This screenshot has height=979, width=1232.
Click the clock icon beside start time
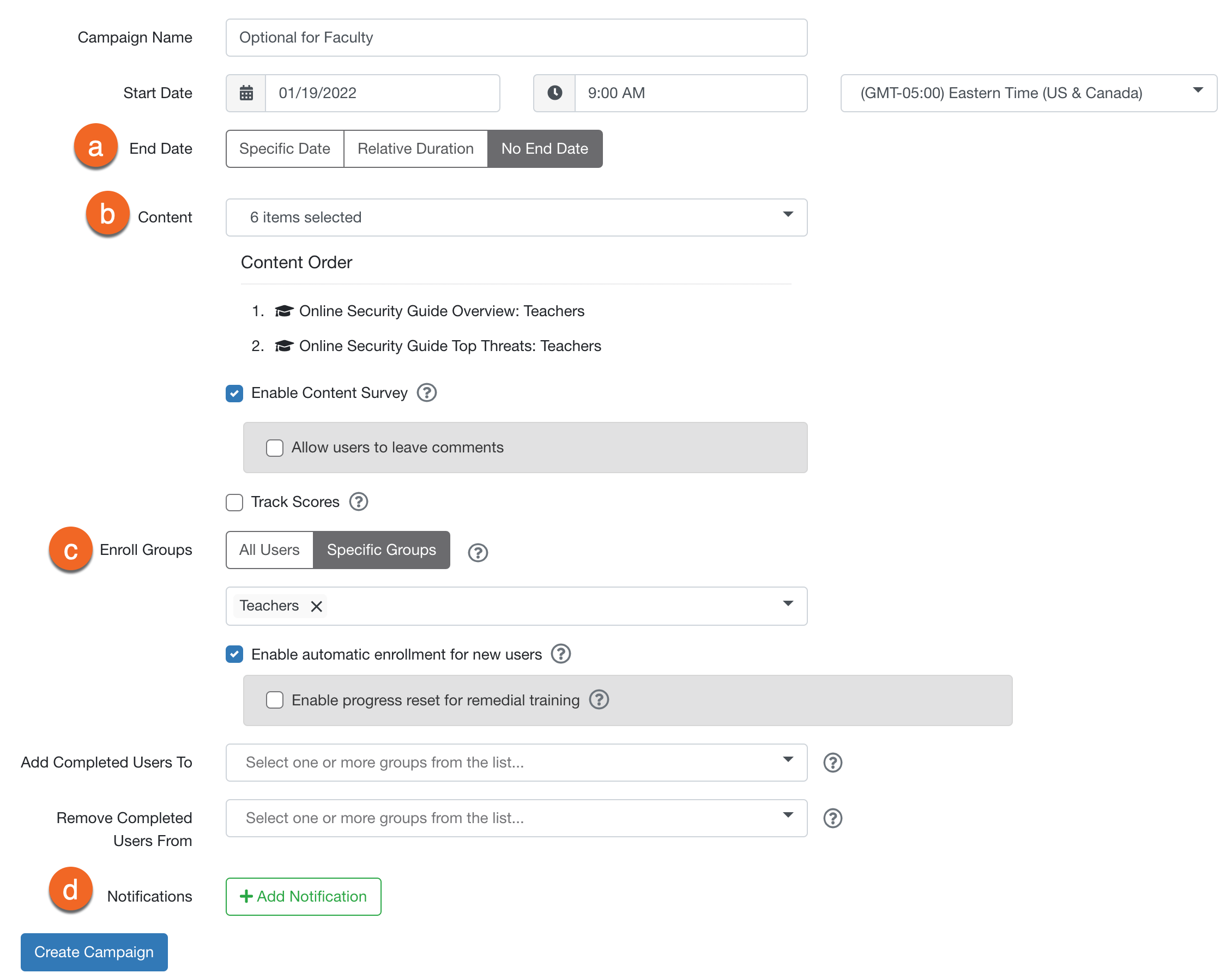click(554, 93)
